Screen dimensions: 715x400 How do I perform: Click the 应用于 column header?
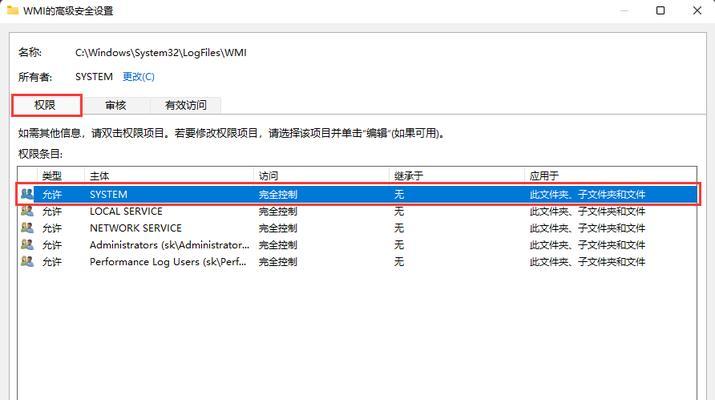click(544, 175)
